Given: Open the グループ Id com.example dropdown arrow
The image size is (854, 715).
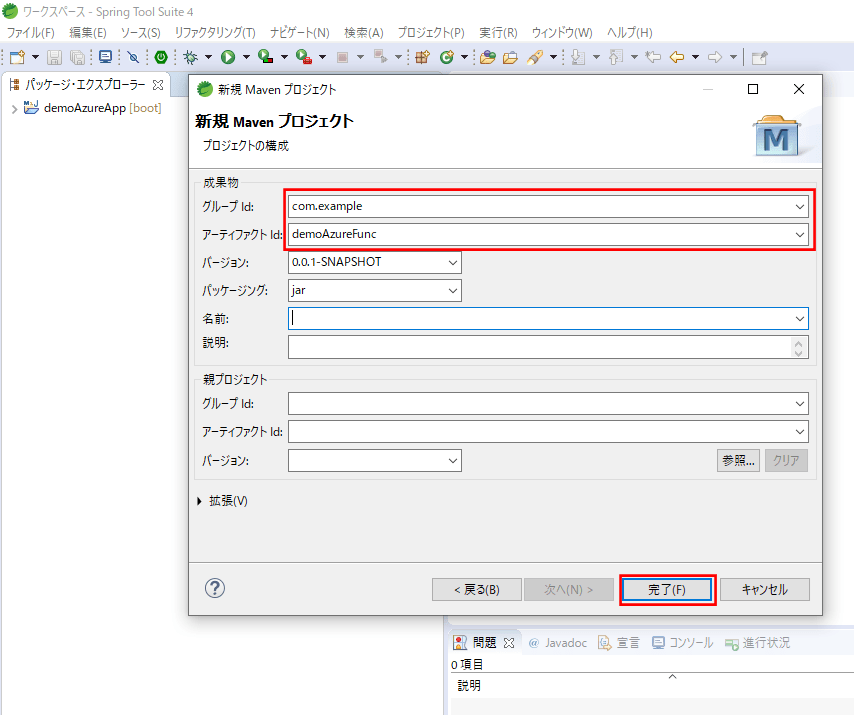Looking at the screenshot, I should (800, 206).
